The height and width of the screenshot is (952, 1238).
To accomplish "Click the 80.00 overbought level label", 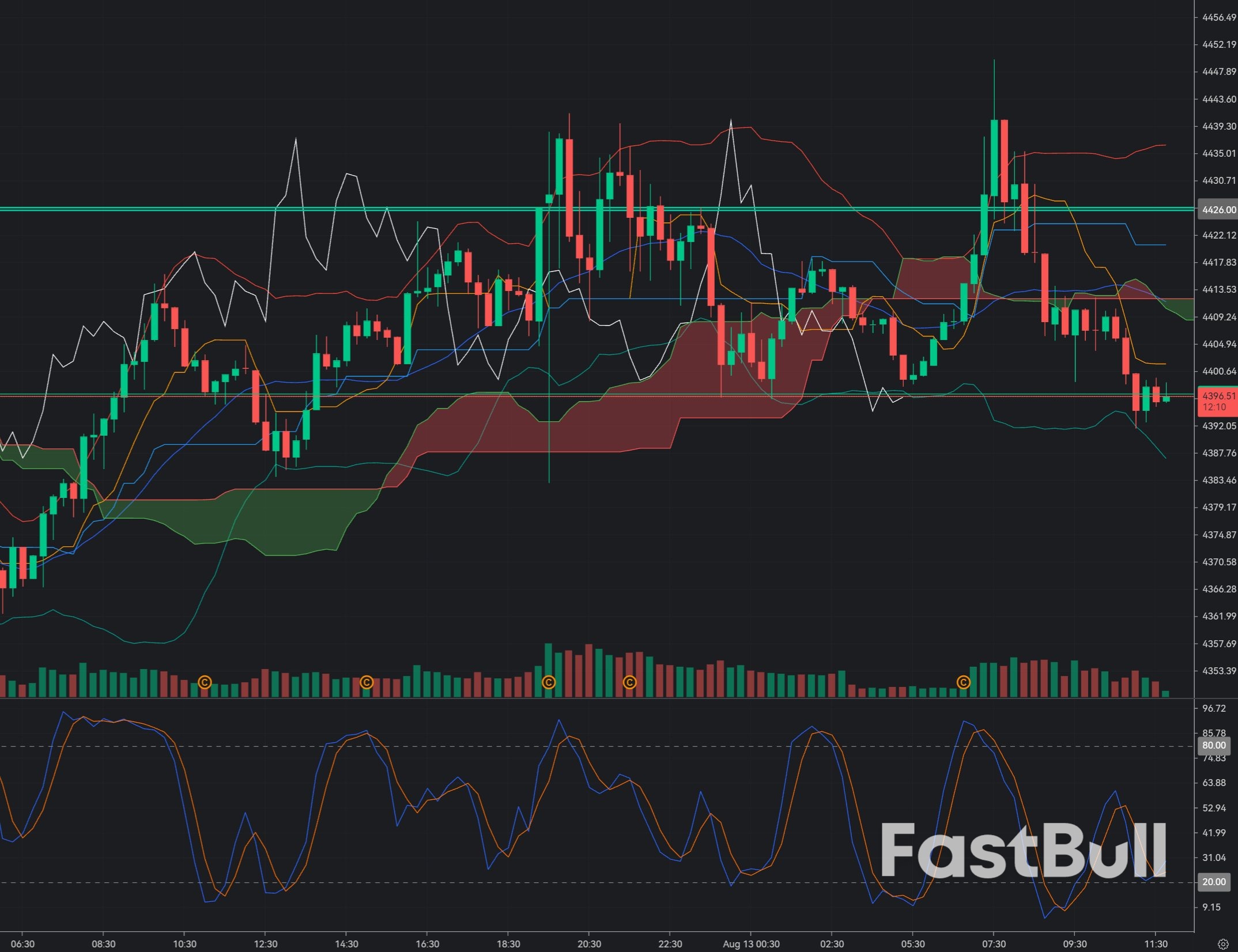I will tap(1214, 745).
